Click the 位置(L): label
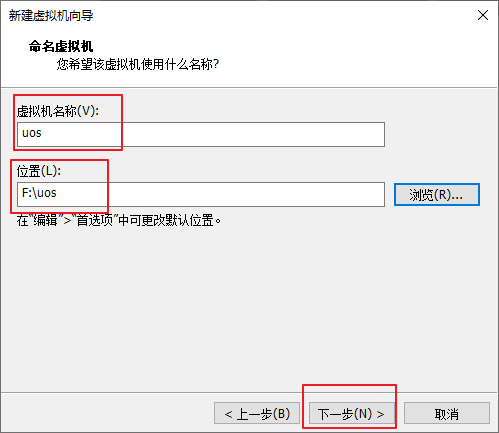Screen dimensions: 499x433 pyautogui.click(x=39, y=171)
